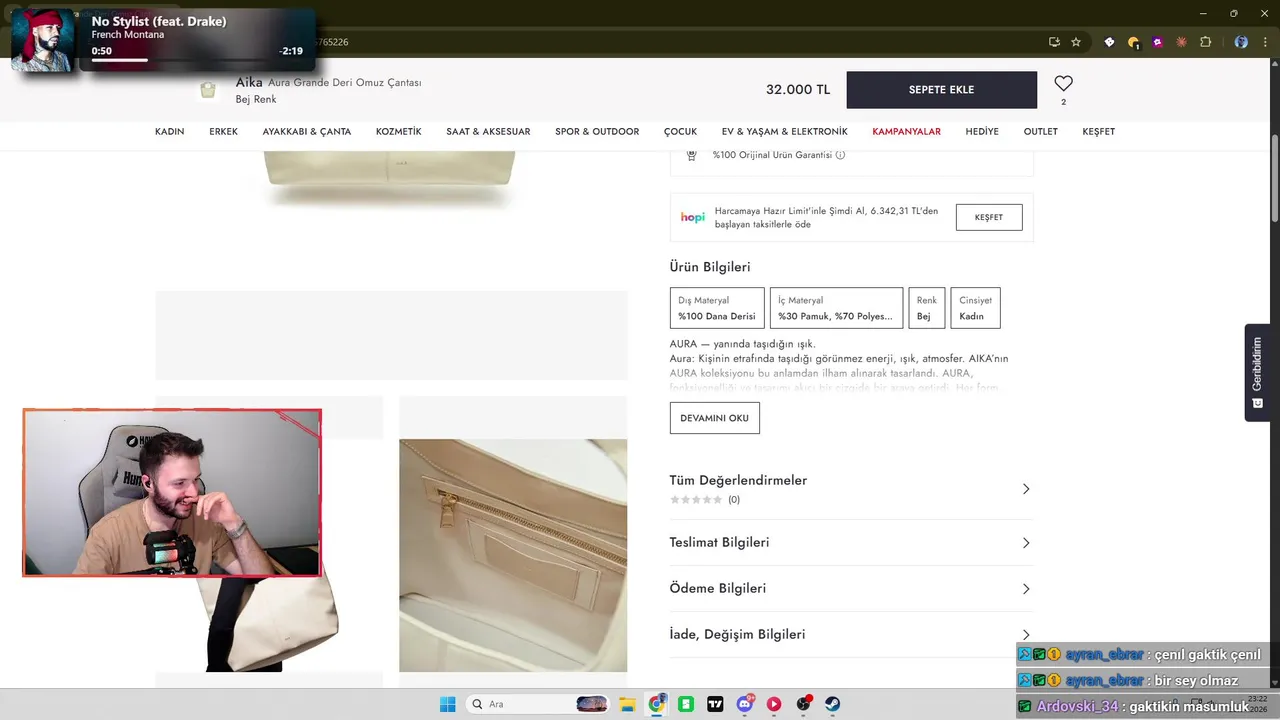This screenshot has width=1280, height=720.
Task: Expand Teslimat Bilgileri section
Action: pos(851,543)
